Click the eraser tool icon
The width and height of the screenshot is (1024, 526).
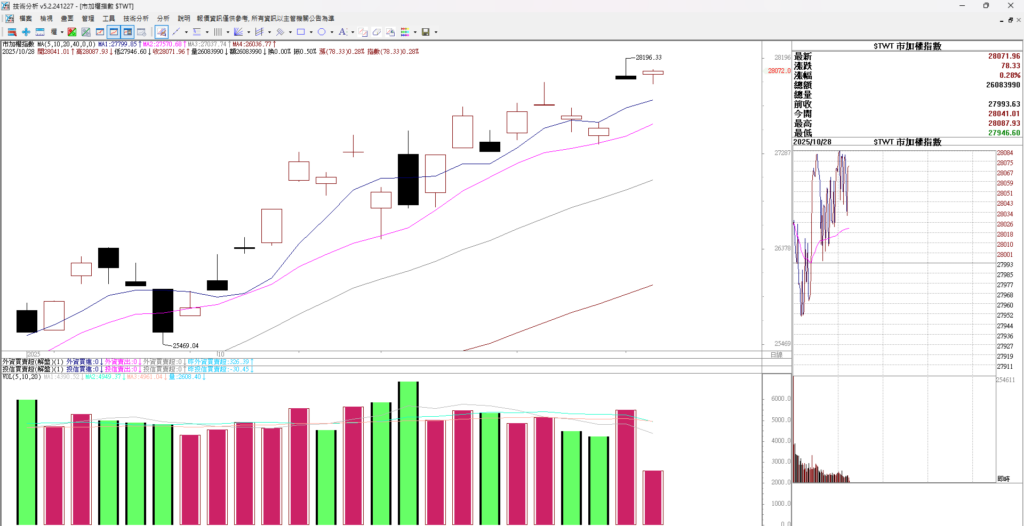click(x=376, y=32)
